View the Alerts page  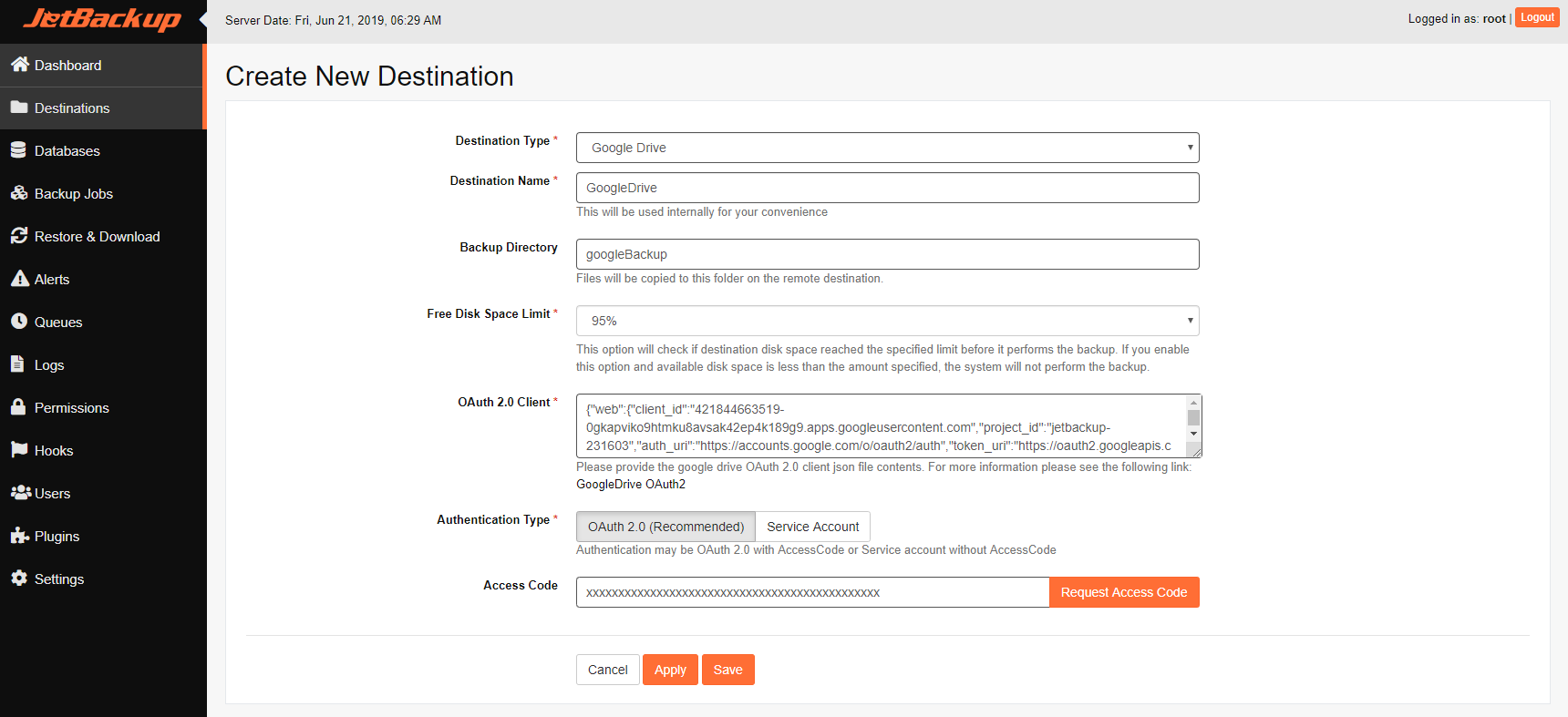click(101, 280)
